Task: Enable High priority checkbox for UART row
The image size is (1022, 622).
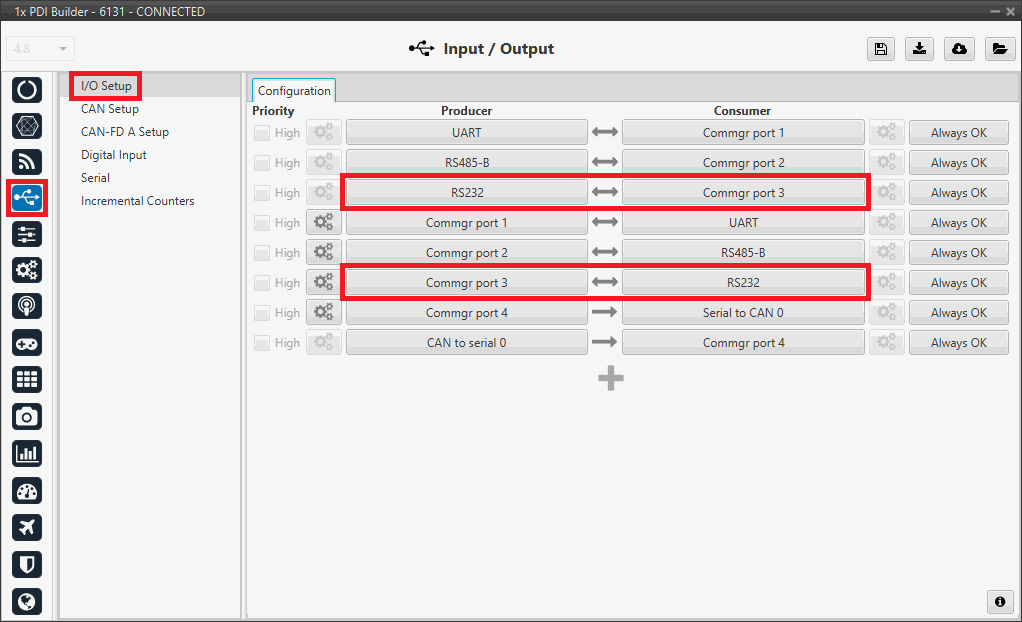Action: (262, 133)
